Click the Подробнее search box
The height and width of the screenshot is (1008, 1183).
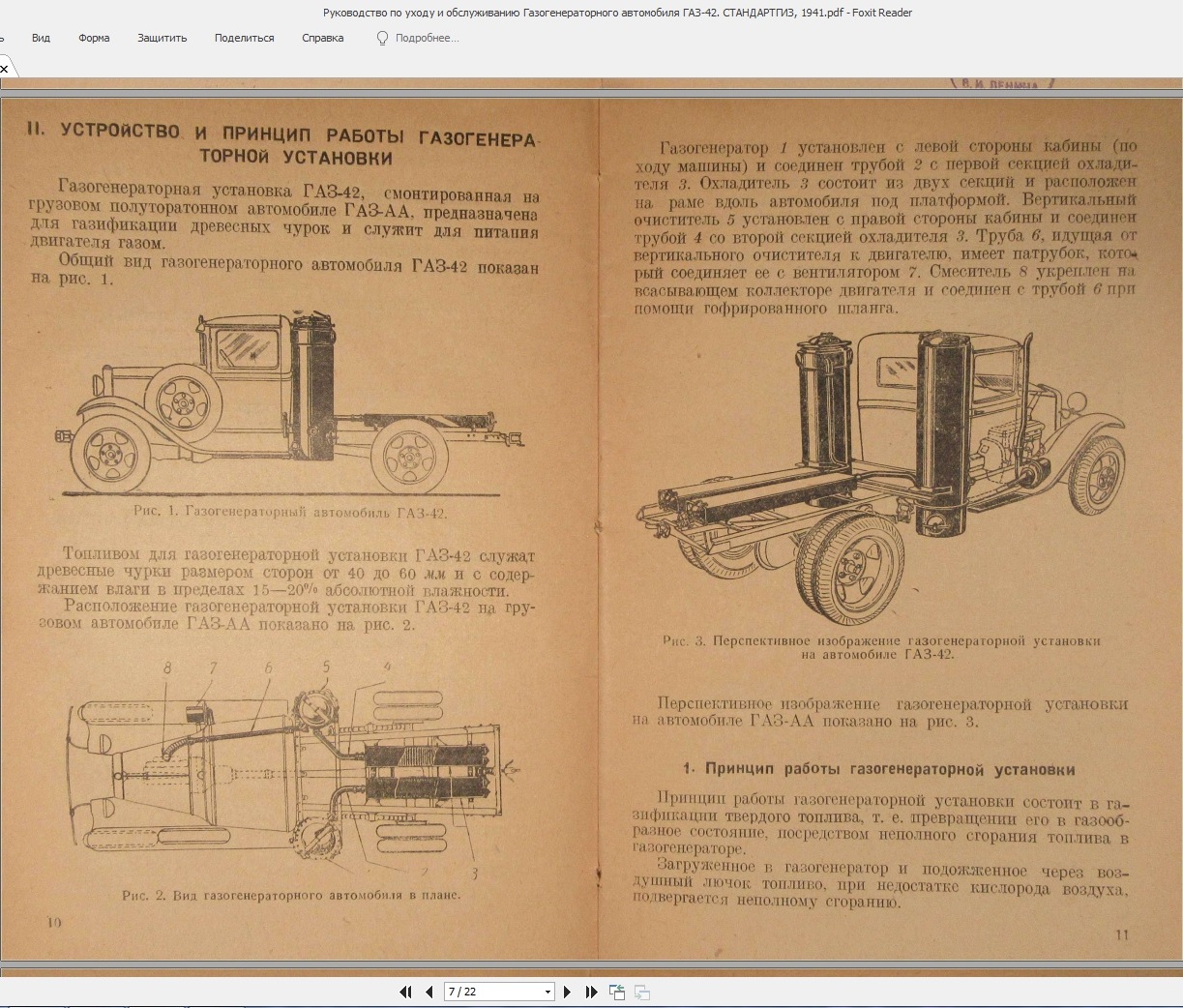(427, 38)
